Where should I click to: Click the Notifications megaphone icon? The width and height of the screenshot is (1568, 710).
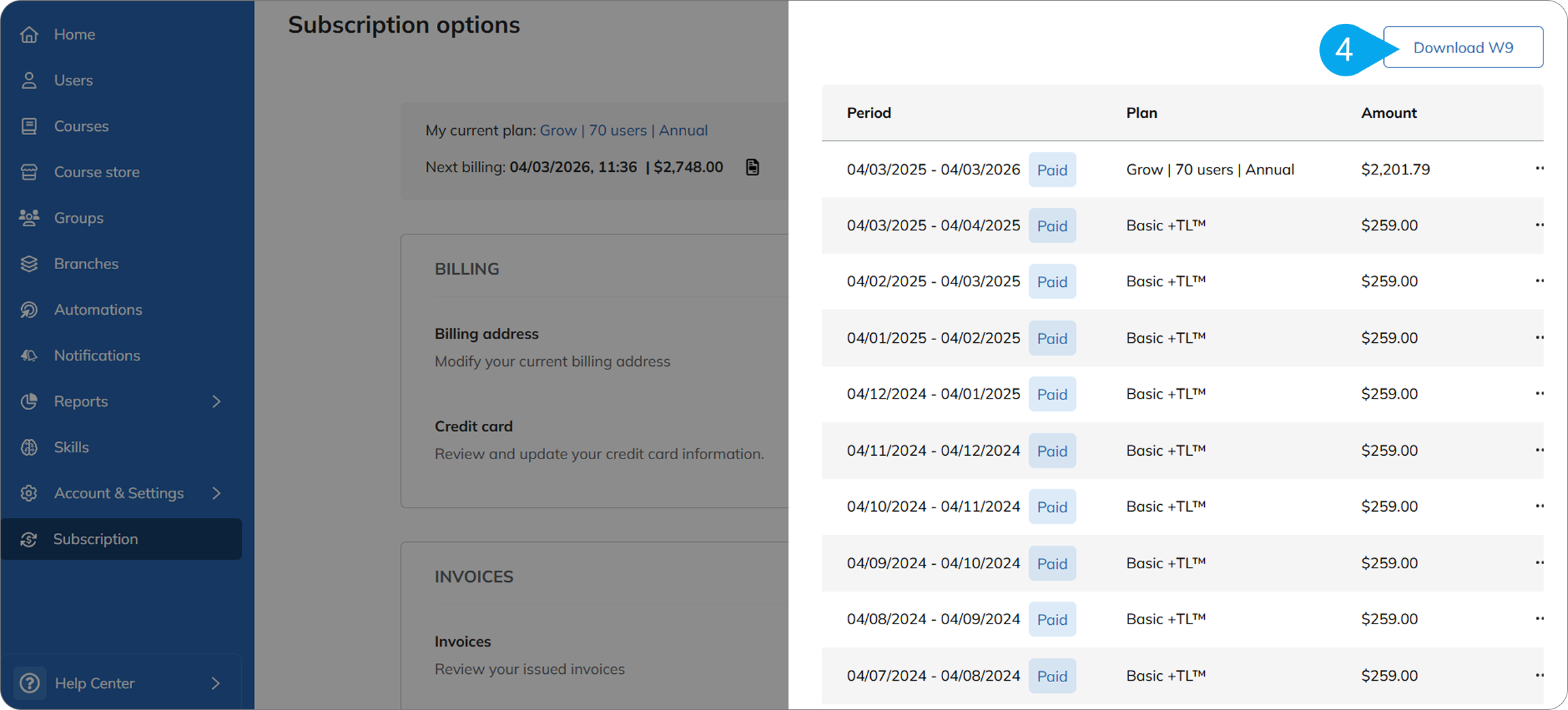click(29, 355)
